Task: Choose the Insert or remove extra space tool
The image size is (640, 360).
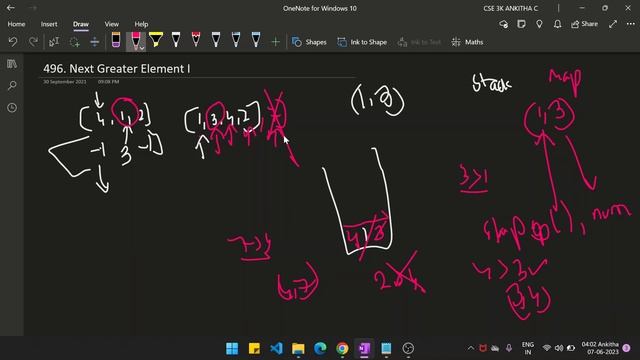Action: pyautogui.click(x=94, y=42)
